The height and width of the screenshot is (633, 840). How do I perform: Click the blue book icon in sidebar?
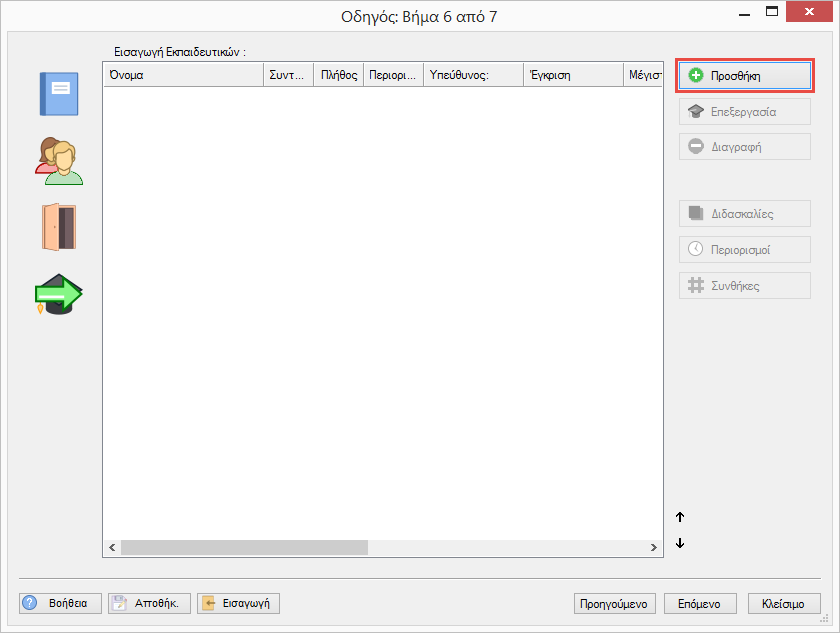[58, 95]
